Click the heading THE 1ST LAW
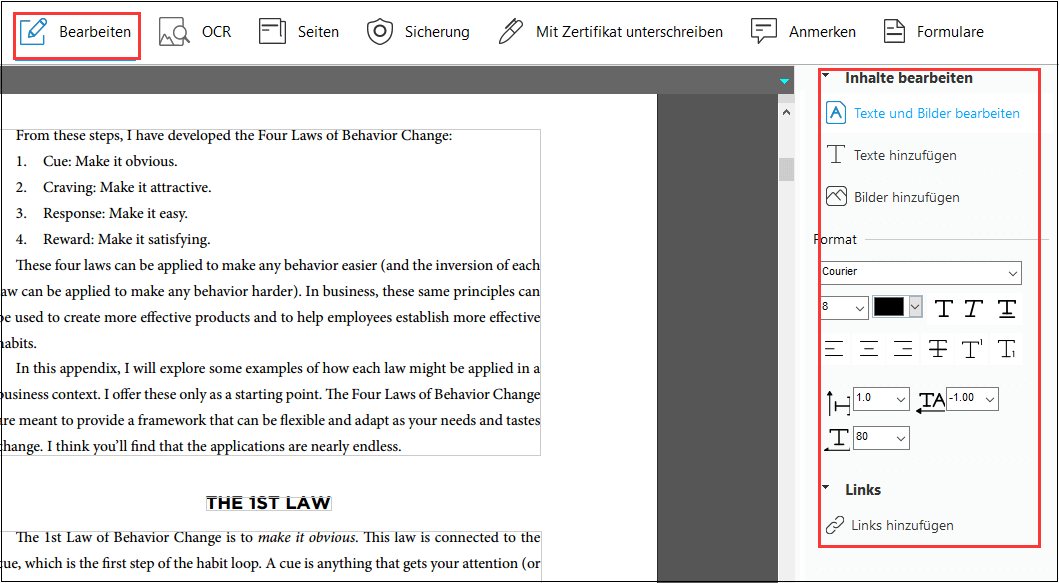The image size is (1059, 583). (269, 503)
